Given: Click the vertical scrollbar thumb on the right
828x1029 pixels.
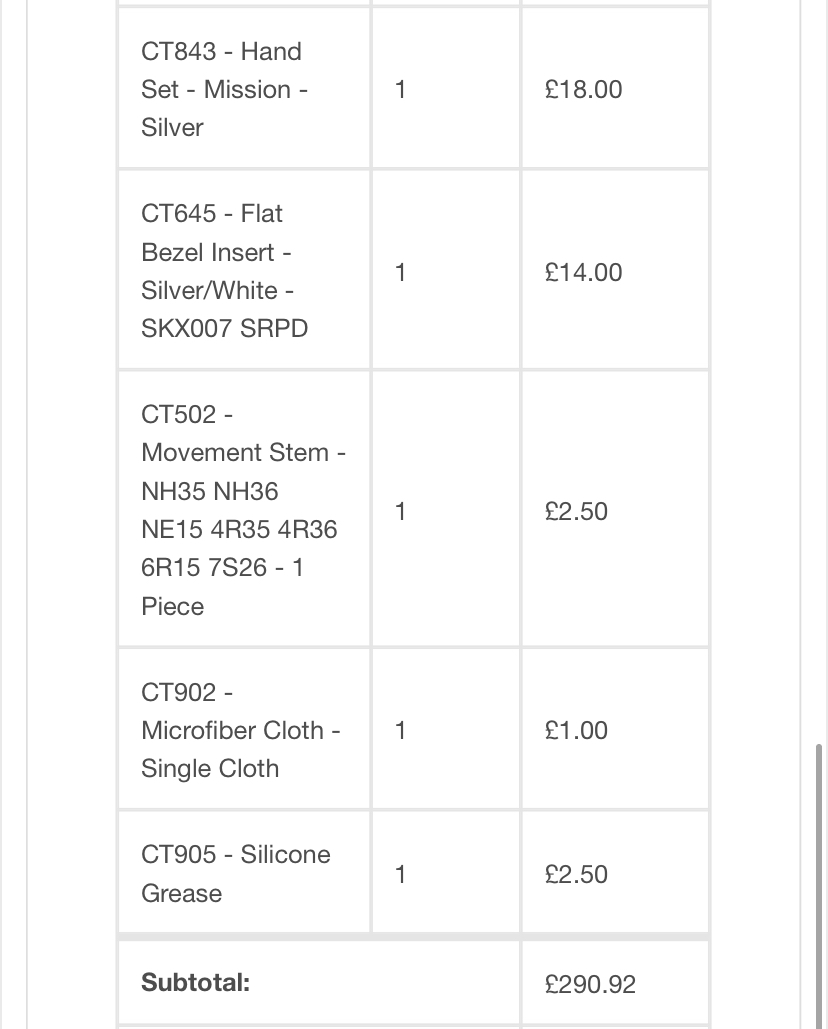Looking at the screenshot, I should coord(818,886).
